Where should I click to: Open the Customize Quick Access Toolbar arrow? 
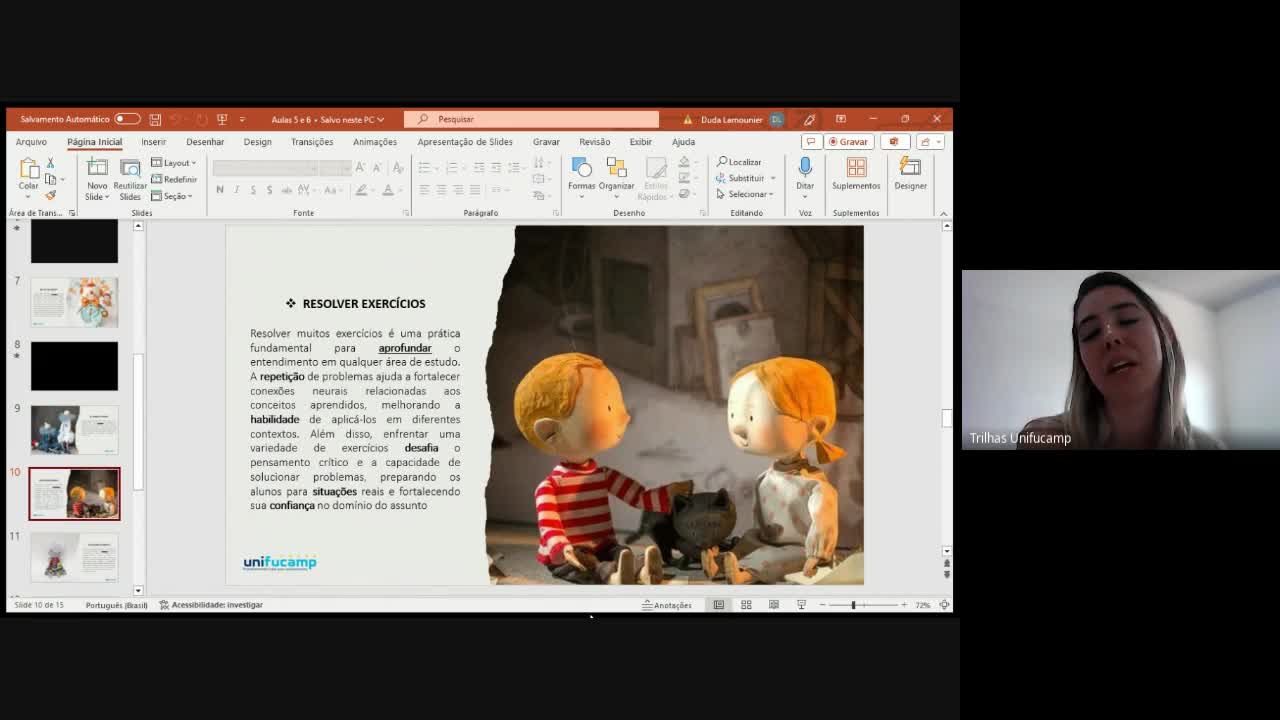click(241, 119)
